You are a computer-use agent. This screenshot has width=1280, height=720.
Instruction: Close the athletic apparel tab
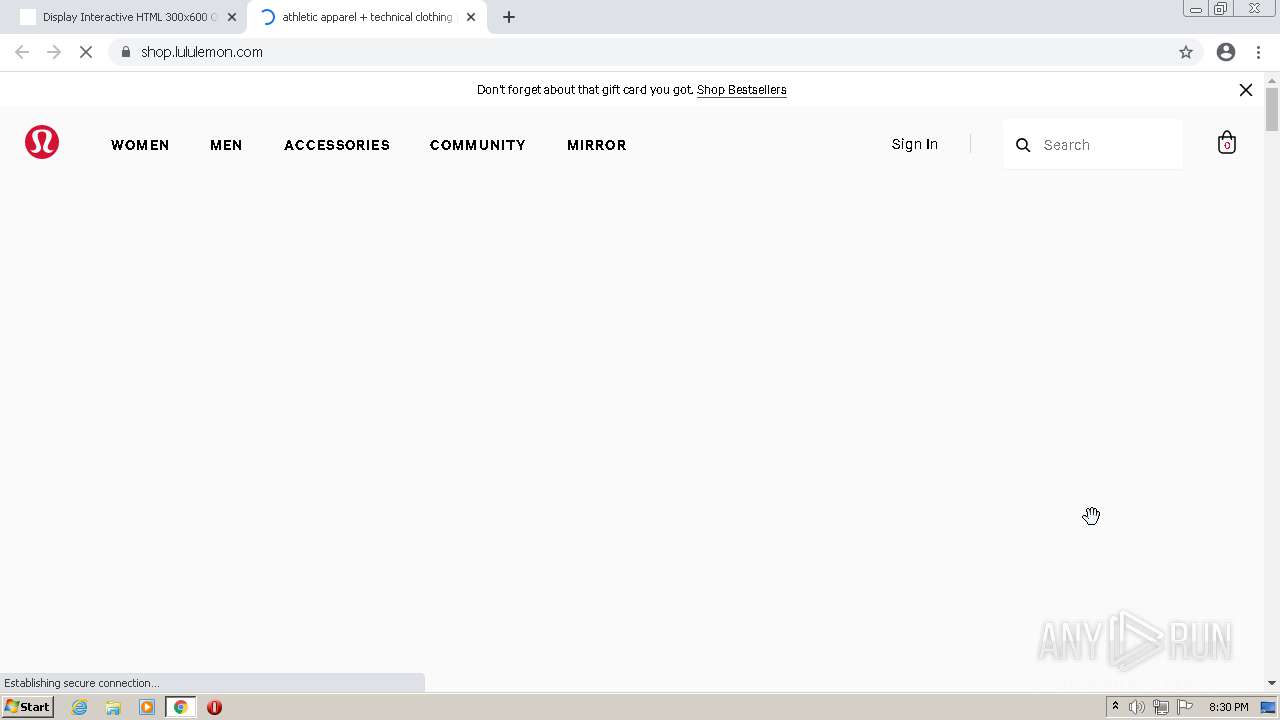tap(471, 17)
